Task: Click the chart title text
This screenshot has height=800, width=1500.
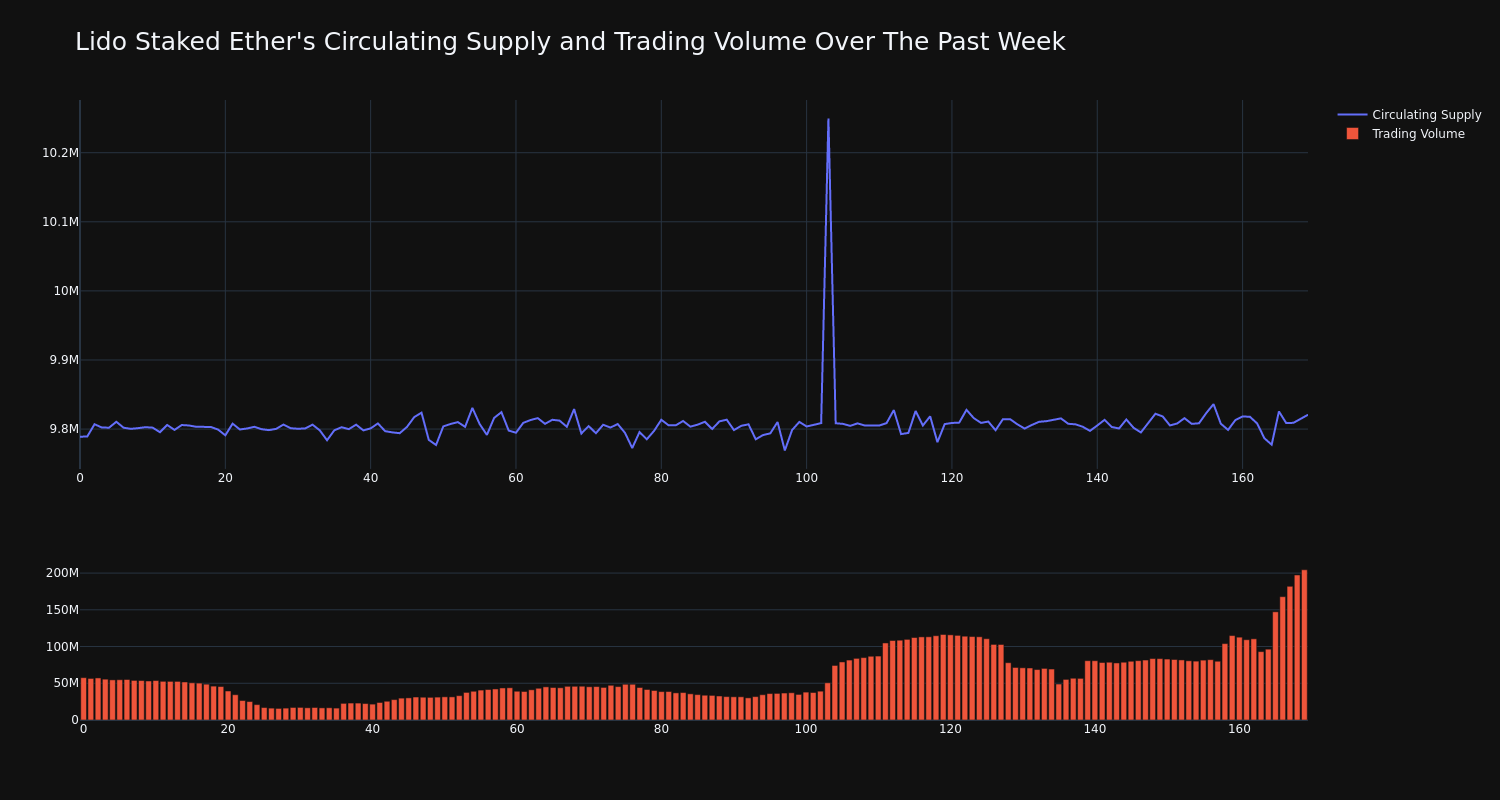Action: [570, 42]
